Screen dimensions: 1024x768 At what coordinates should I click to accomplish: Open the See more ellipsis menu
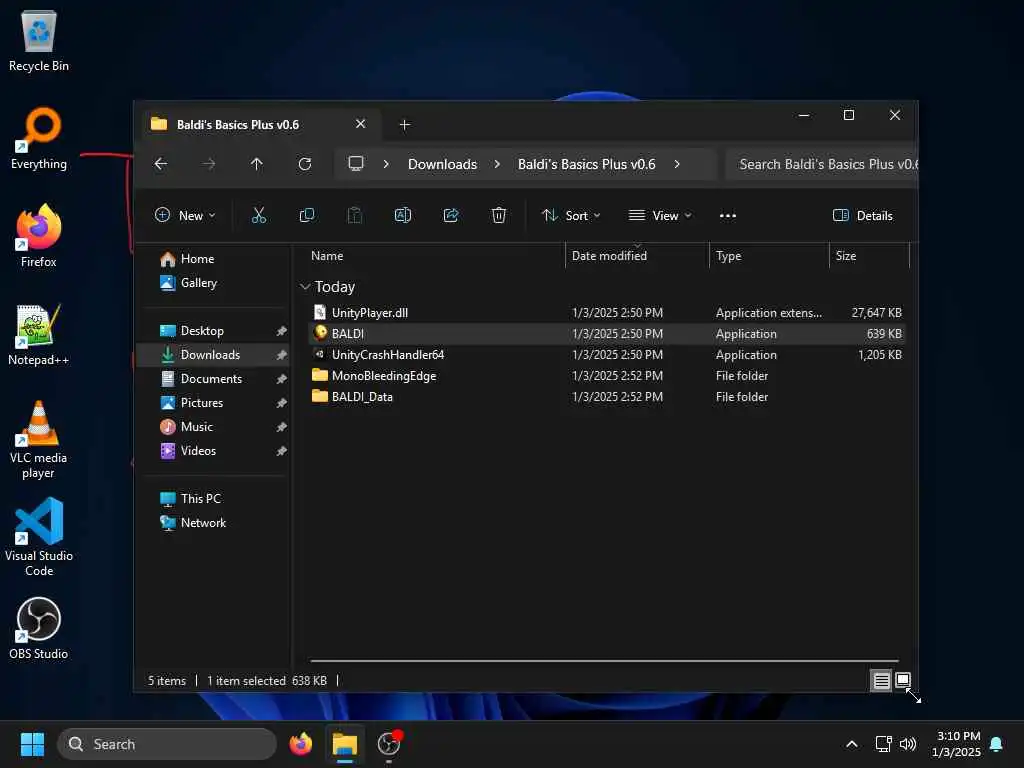point(728,216)
